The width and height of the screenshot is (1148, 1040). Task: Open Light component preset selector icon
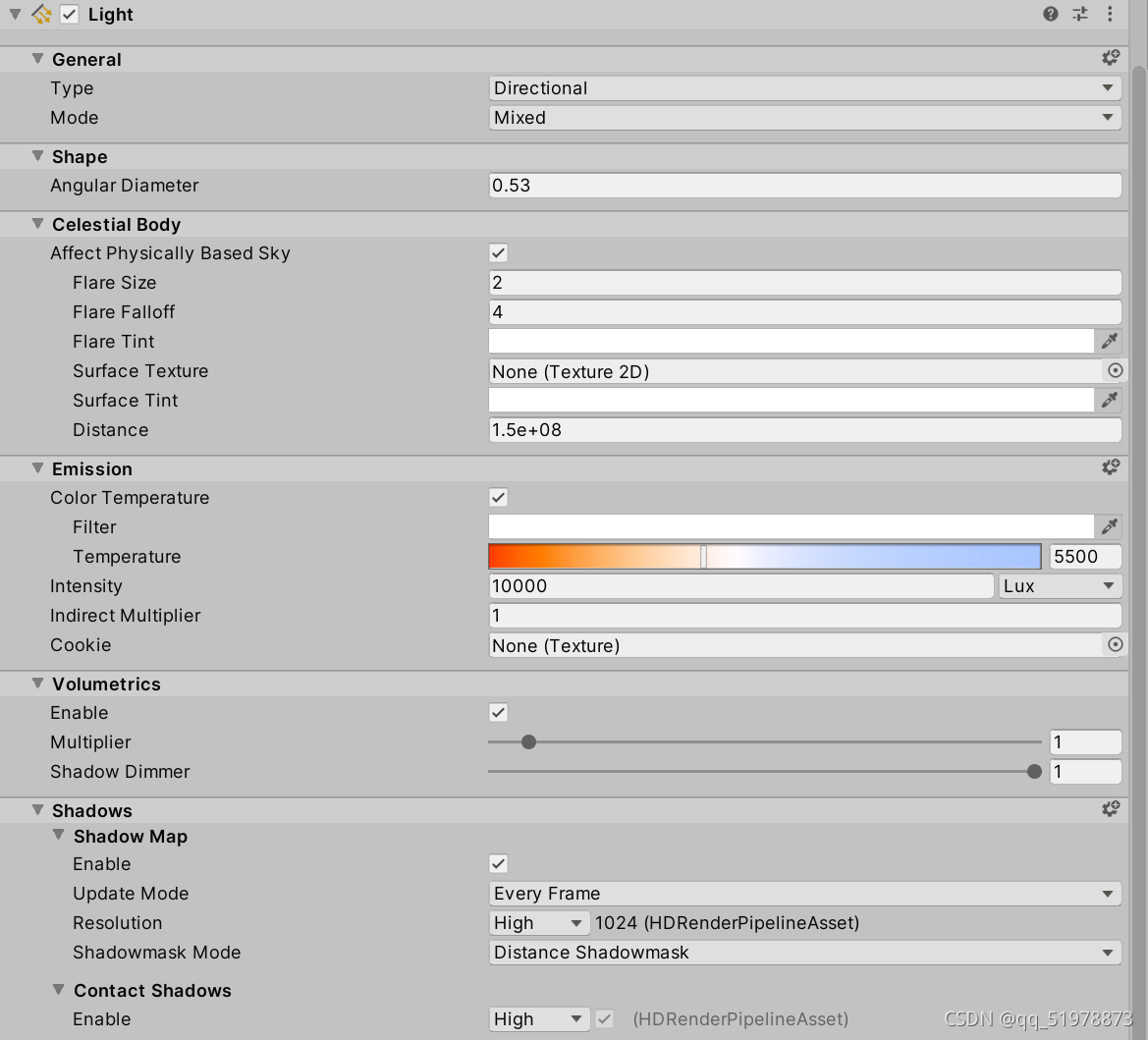1080,14
